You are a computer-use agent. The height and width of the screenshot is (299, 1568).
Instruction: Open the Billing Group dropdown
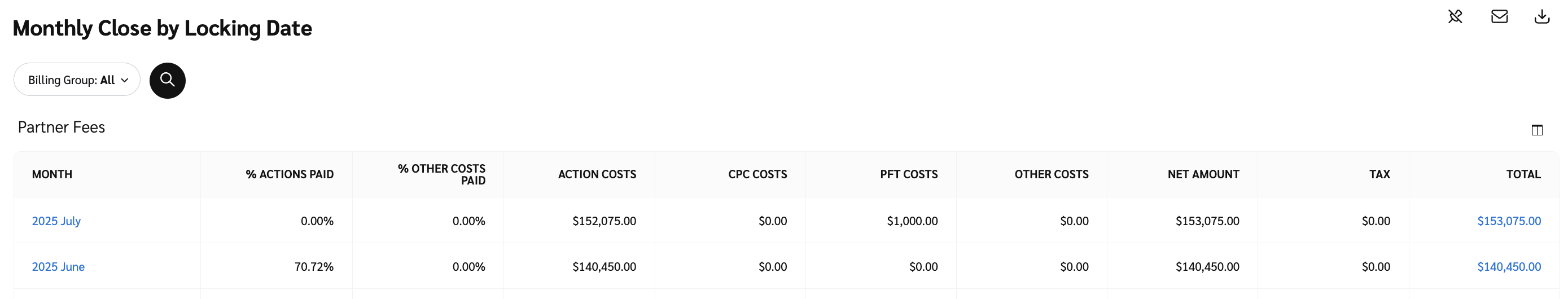[77, 80]
